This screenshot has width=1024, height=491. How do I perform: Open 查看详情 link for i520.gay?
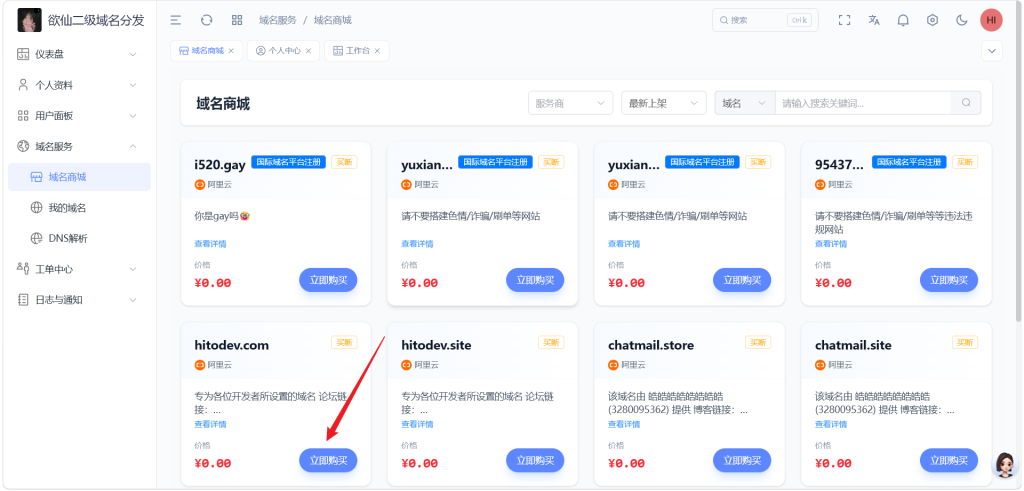coord(210,243)
